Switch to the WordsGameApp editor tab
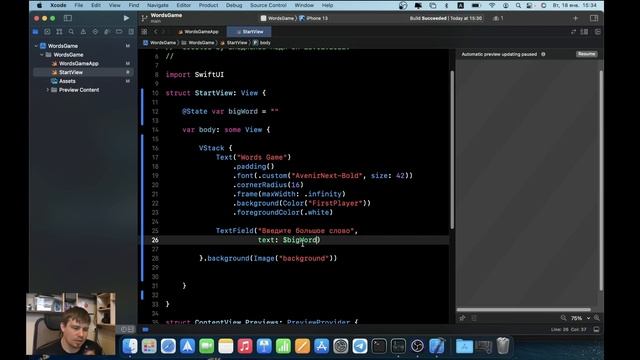This screenshot has height=360, width=640. tap(198, 32)
